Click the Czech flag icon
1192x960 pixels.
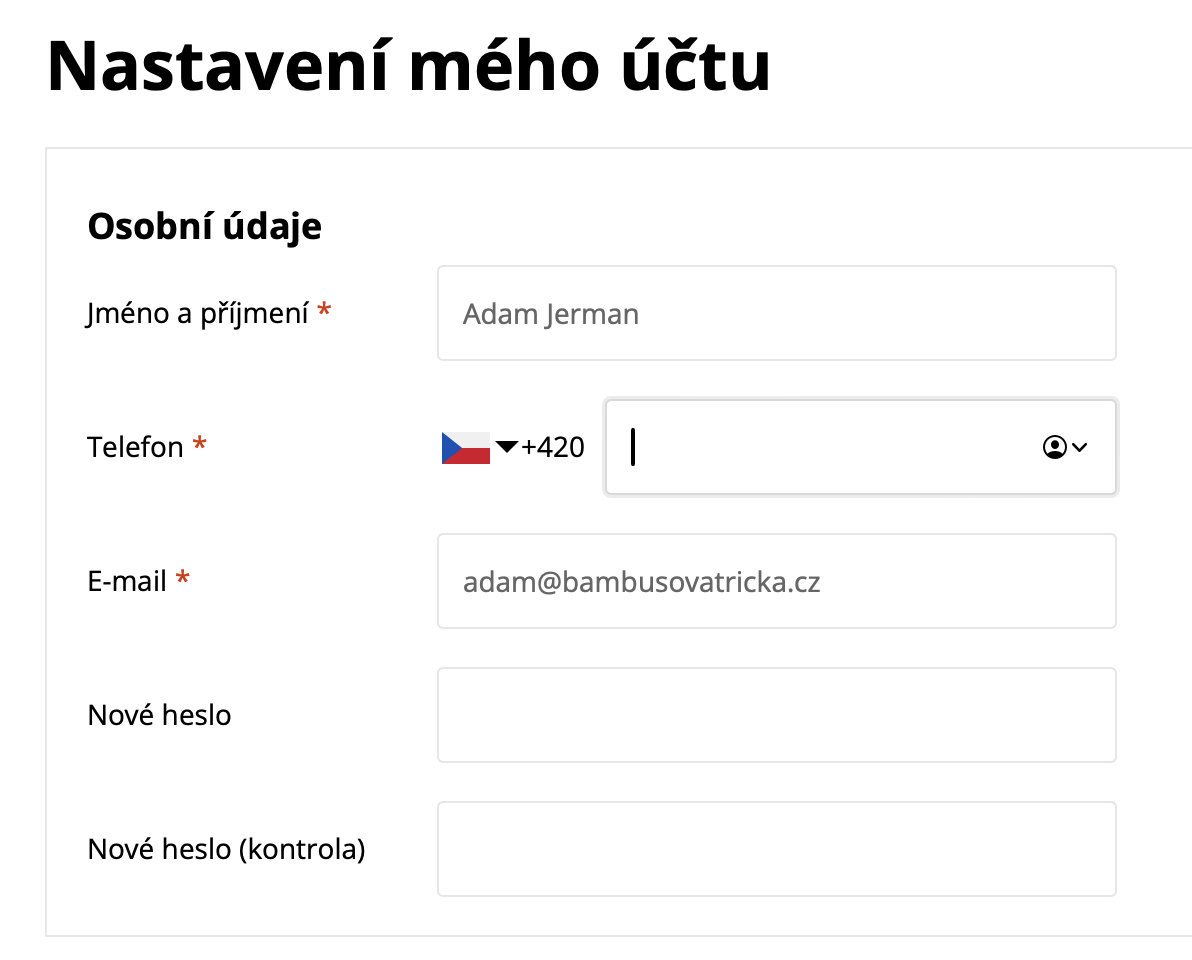[465, 448]
